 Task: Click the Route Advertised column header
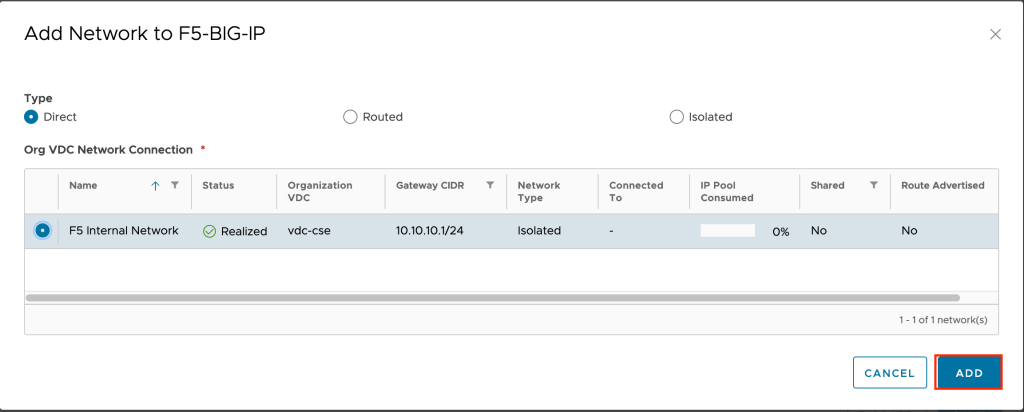942,185
